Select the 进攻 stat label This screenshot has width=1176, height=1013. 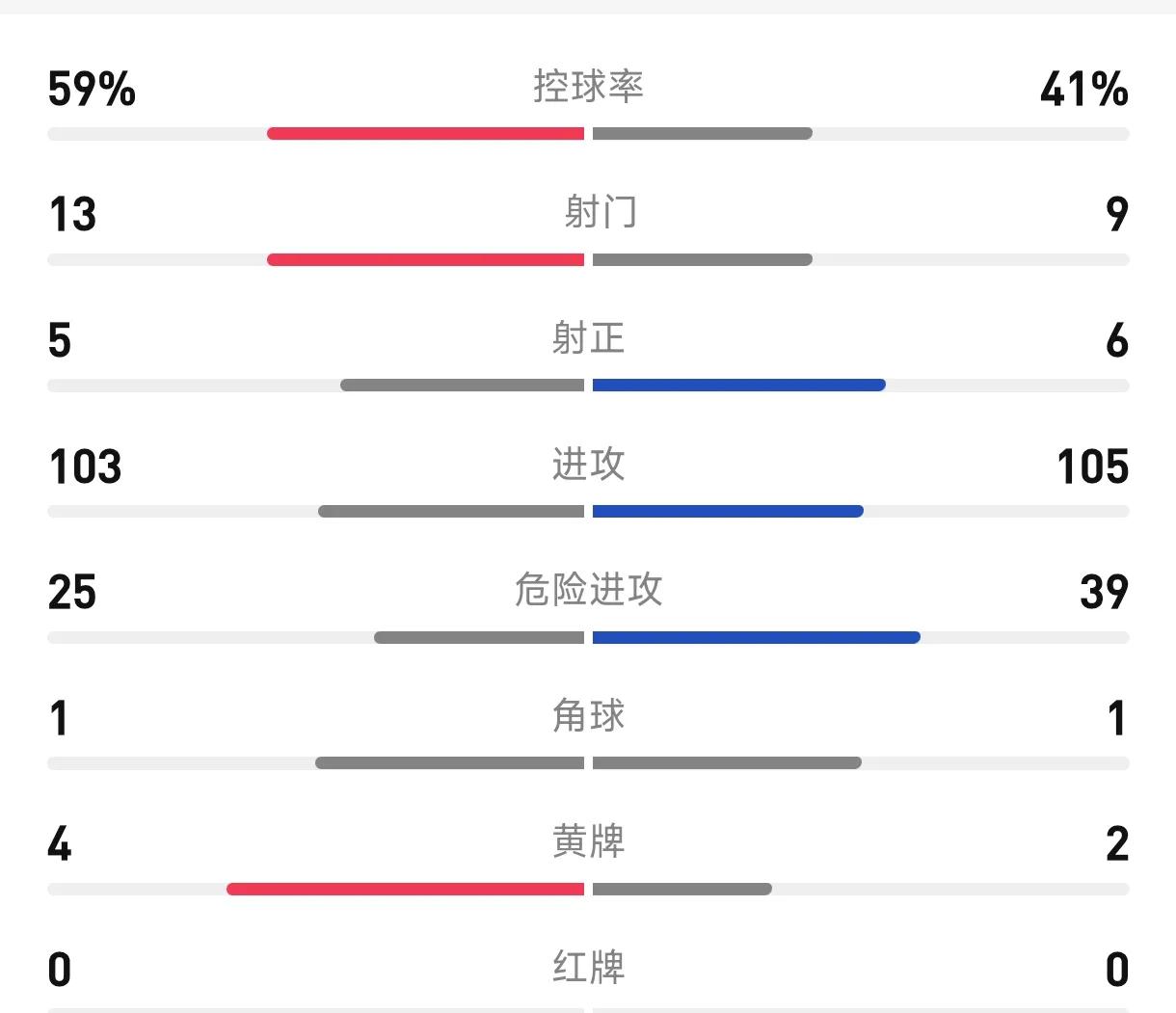coord(588,465)
